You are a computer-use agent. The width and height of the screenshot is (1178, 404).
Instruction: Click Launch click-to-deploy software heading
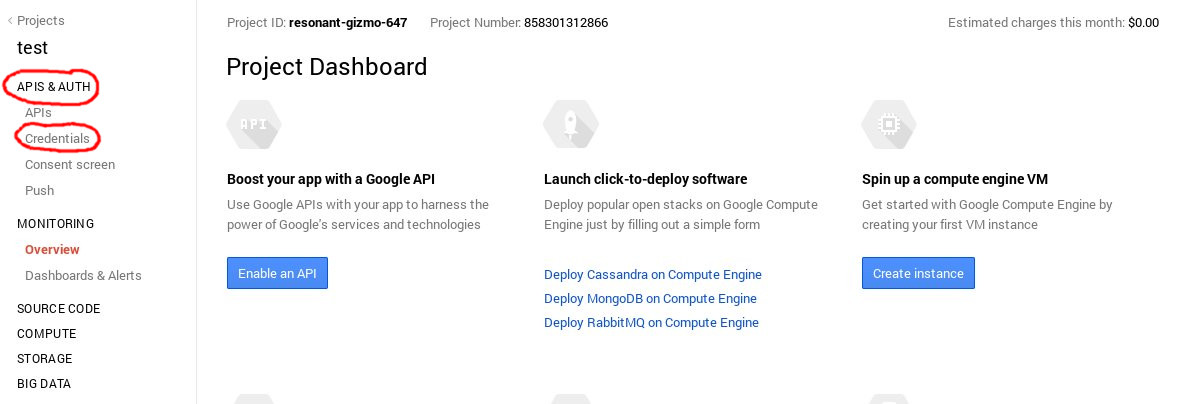[645, 179]
